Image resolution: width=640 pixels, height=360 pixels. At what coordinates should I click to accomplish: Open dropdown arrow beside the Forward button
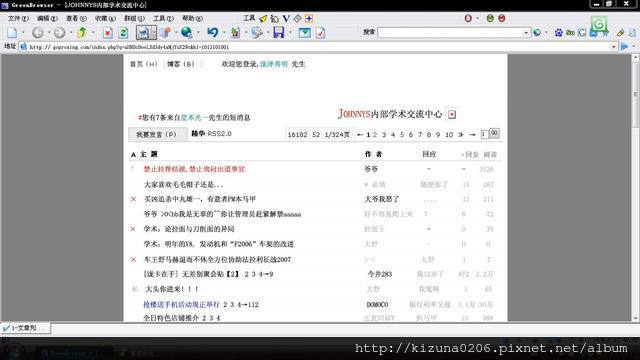coord(70,33)
